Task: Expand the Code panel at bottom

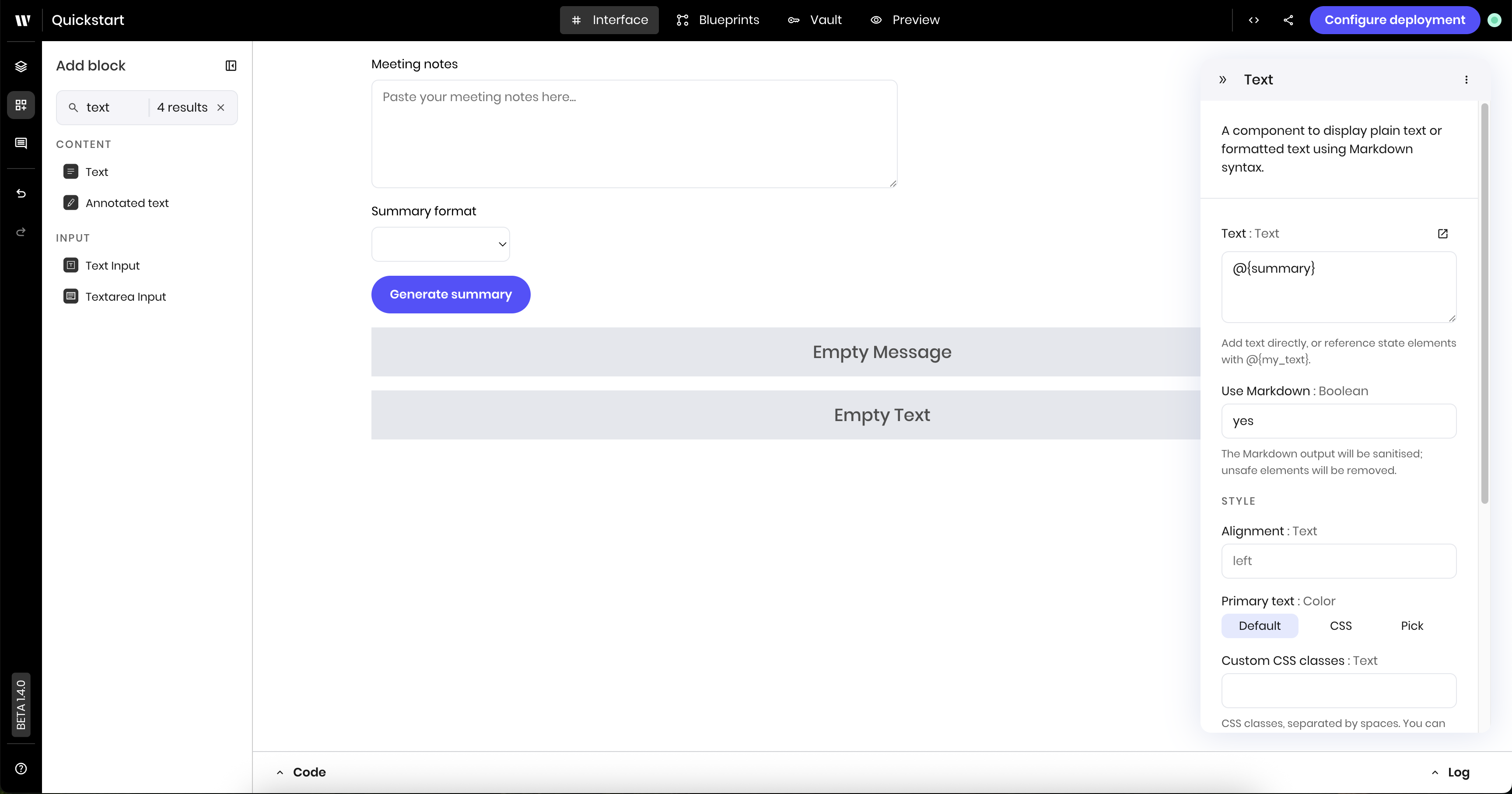Action: (x=301, y=772)
